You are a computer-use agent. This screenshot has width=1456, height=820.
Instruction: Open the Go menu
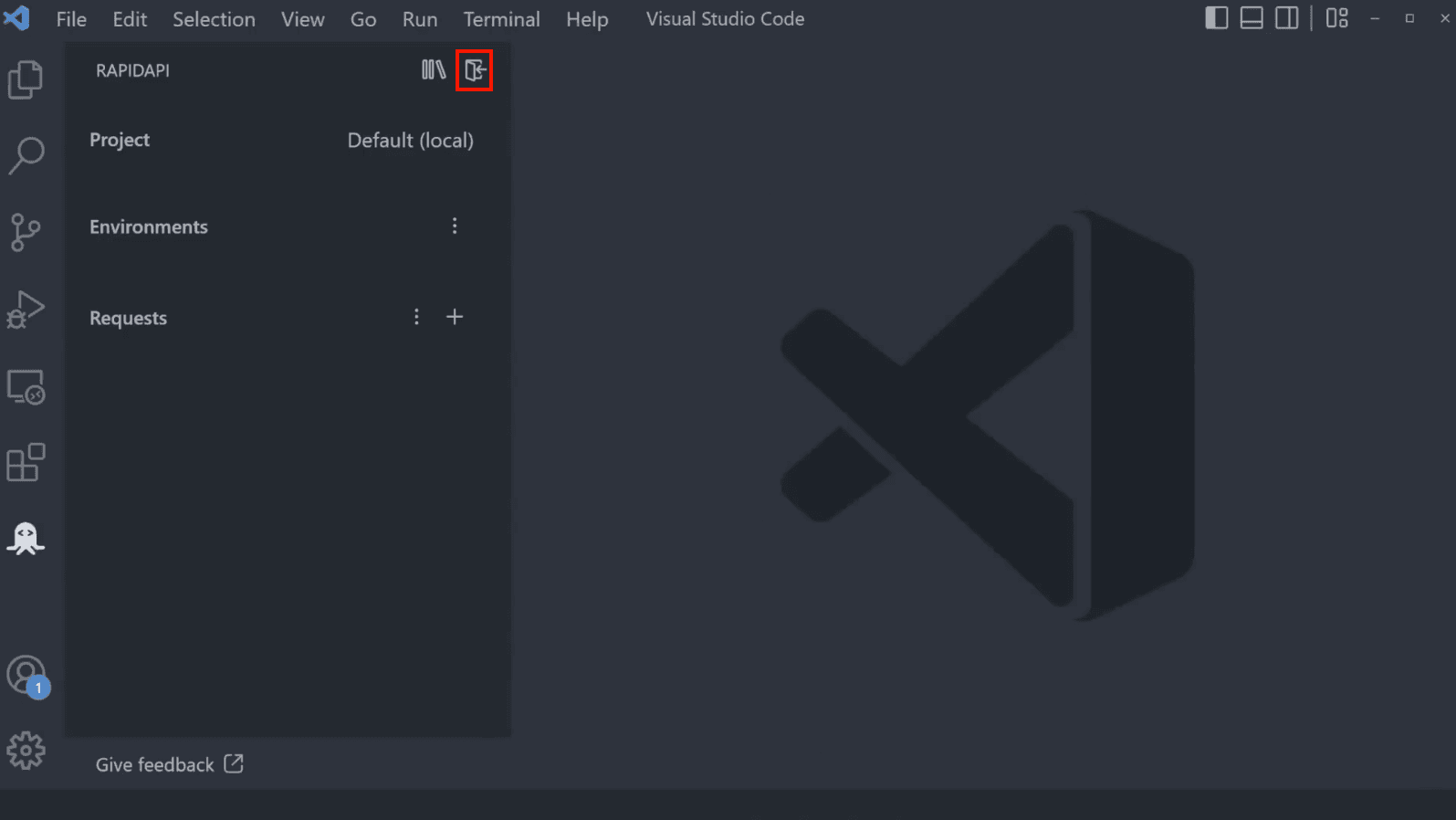(363, 19)
